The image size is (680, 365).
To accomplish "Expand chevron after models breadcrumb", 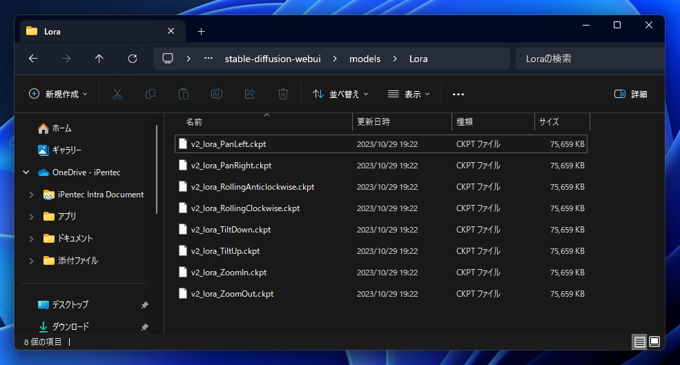I will [395, 59].
